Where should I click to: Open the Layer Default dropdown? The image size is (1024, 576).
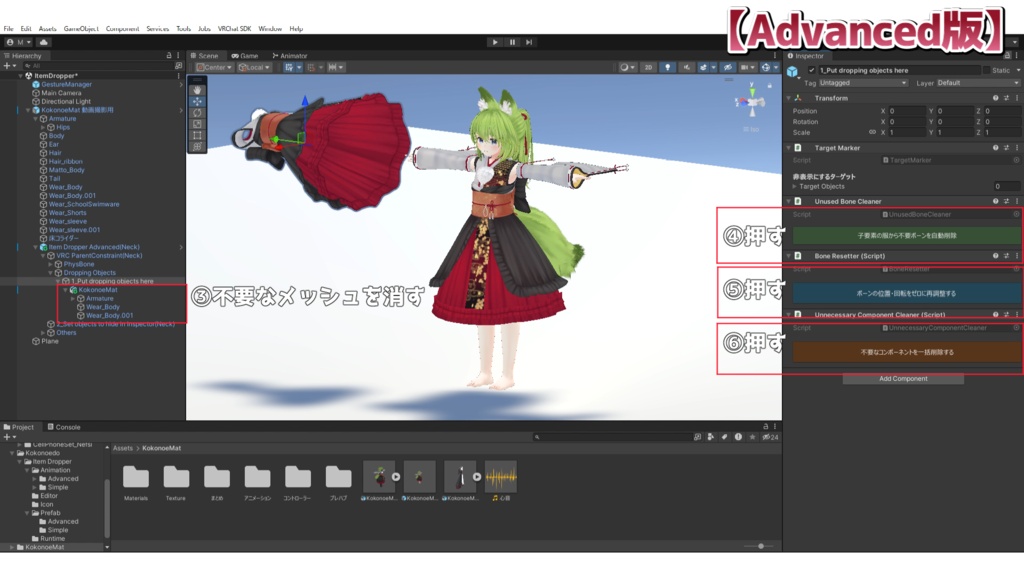coord(978,83)
